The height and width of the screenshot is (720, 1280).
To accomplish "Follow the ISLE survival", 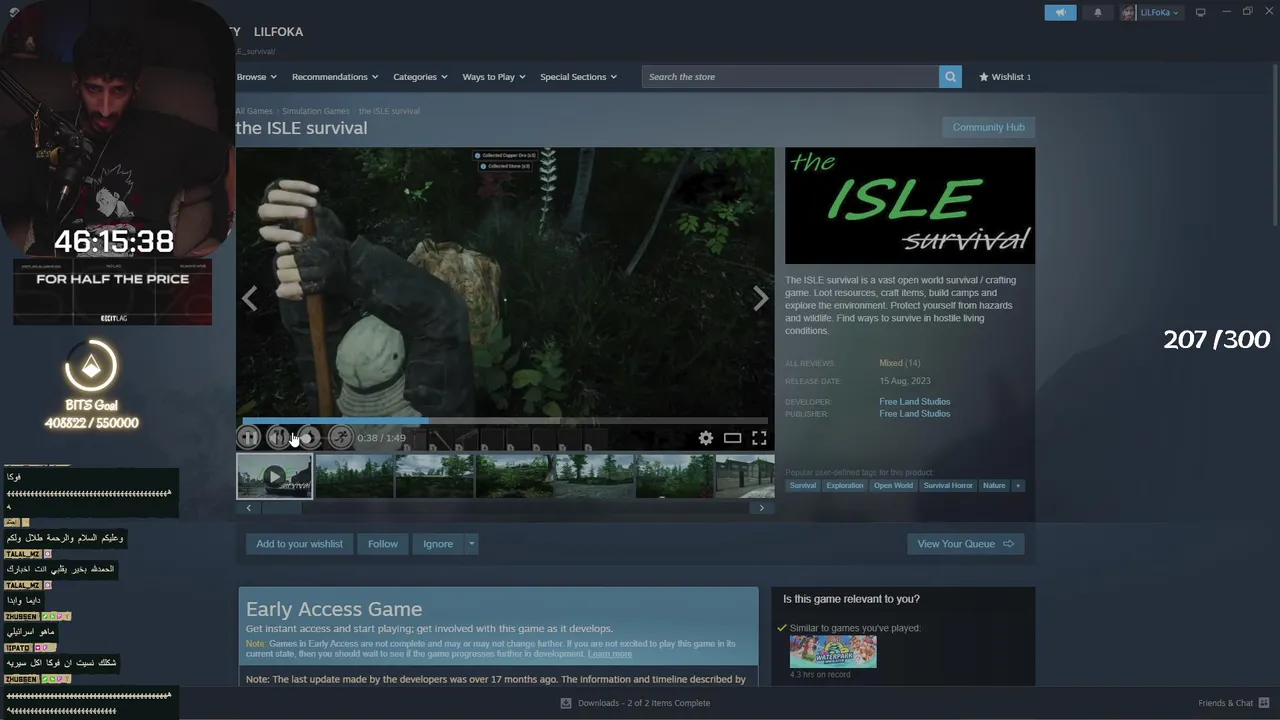I will pyautogui.click(x=383, y=544).
